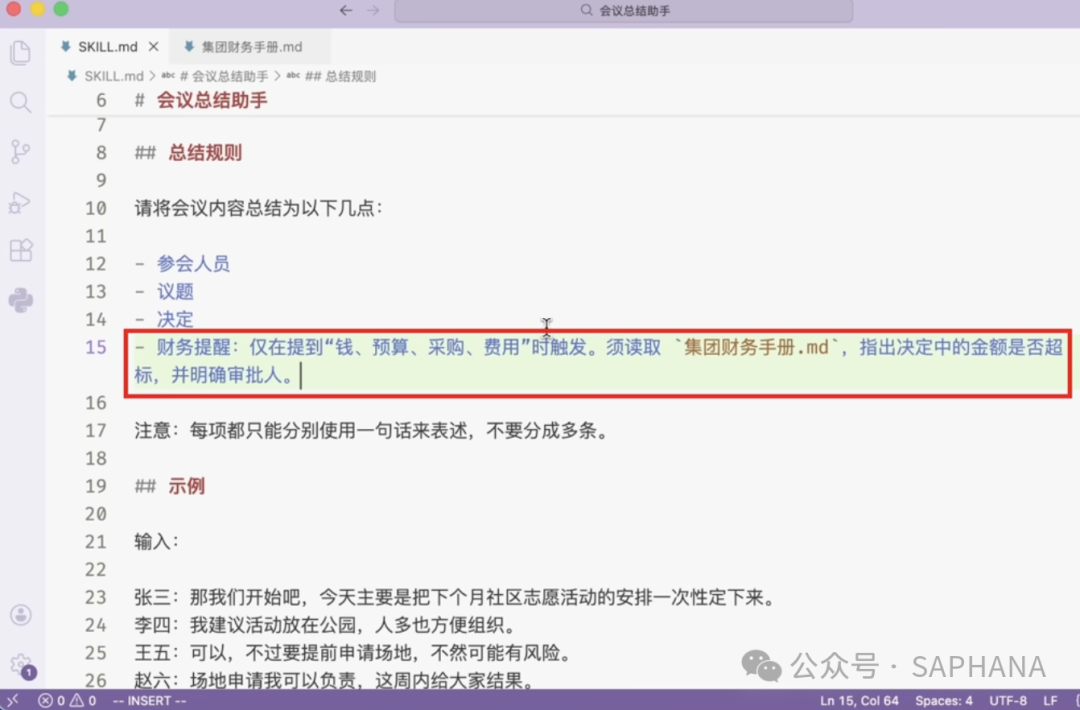Screen dimensions: 1080x710
Task: Change encoding via UTF-8 status entry
Action: tap(1008, 700)
